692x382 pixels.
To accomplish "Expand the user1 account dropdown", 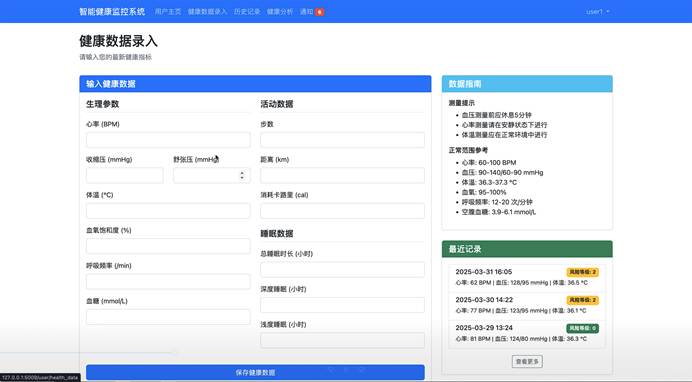I will click(598, 12).
